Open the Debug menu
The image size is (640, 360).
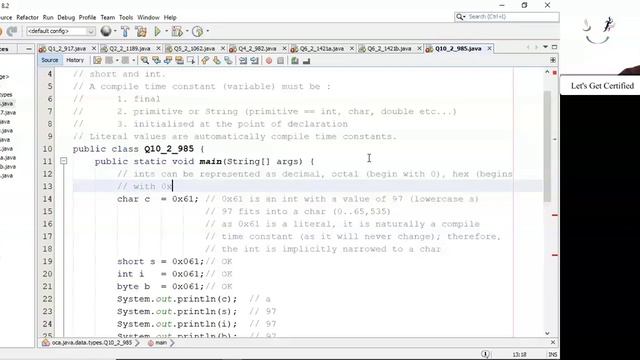click(x=66, y=18)
